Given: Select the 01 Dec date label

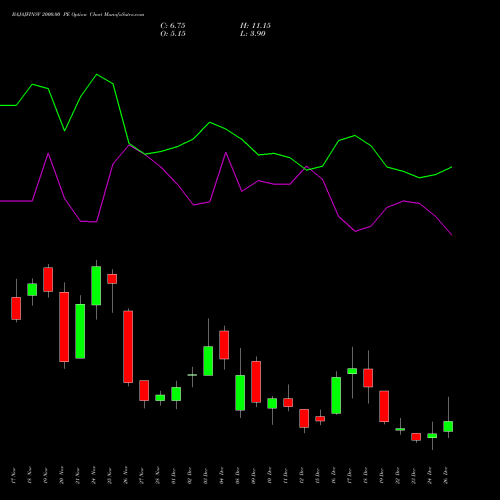Looking at the screenshot, I should tap(174, 476).
